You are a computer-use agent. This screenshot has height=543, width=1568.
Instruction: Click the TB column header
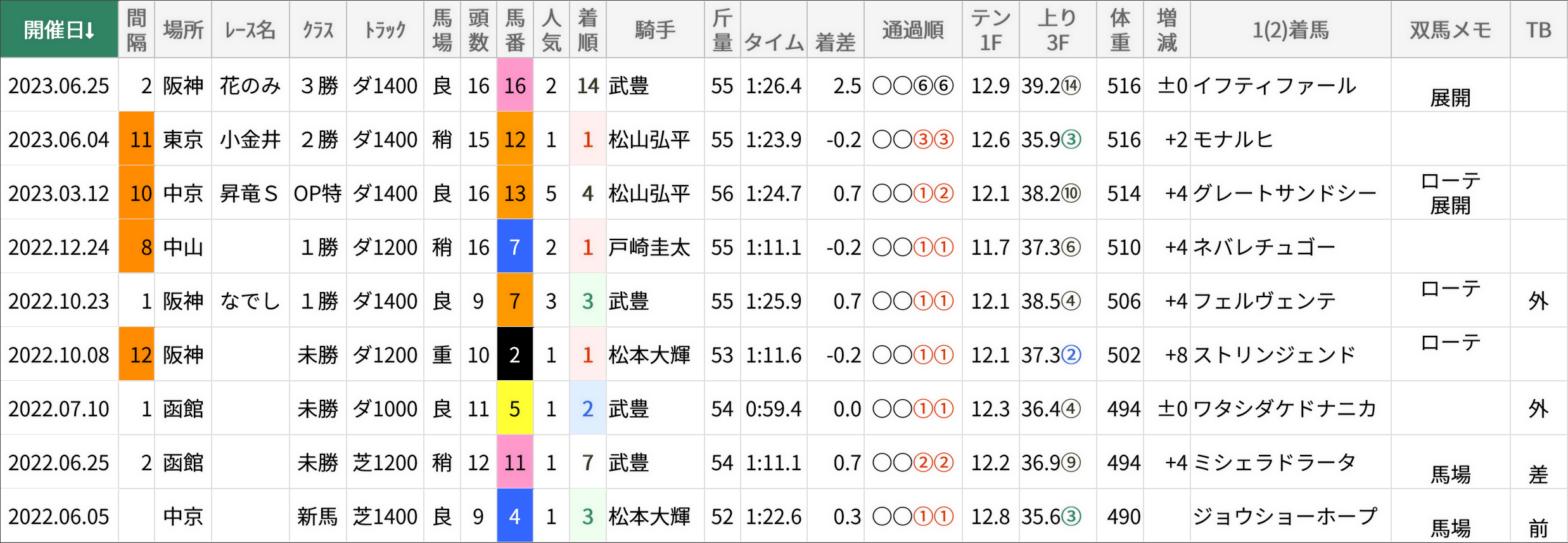[x=1538, y=29]
